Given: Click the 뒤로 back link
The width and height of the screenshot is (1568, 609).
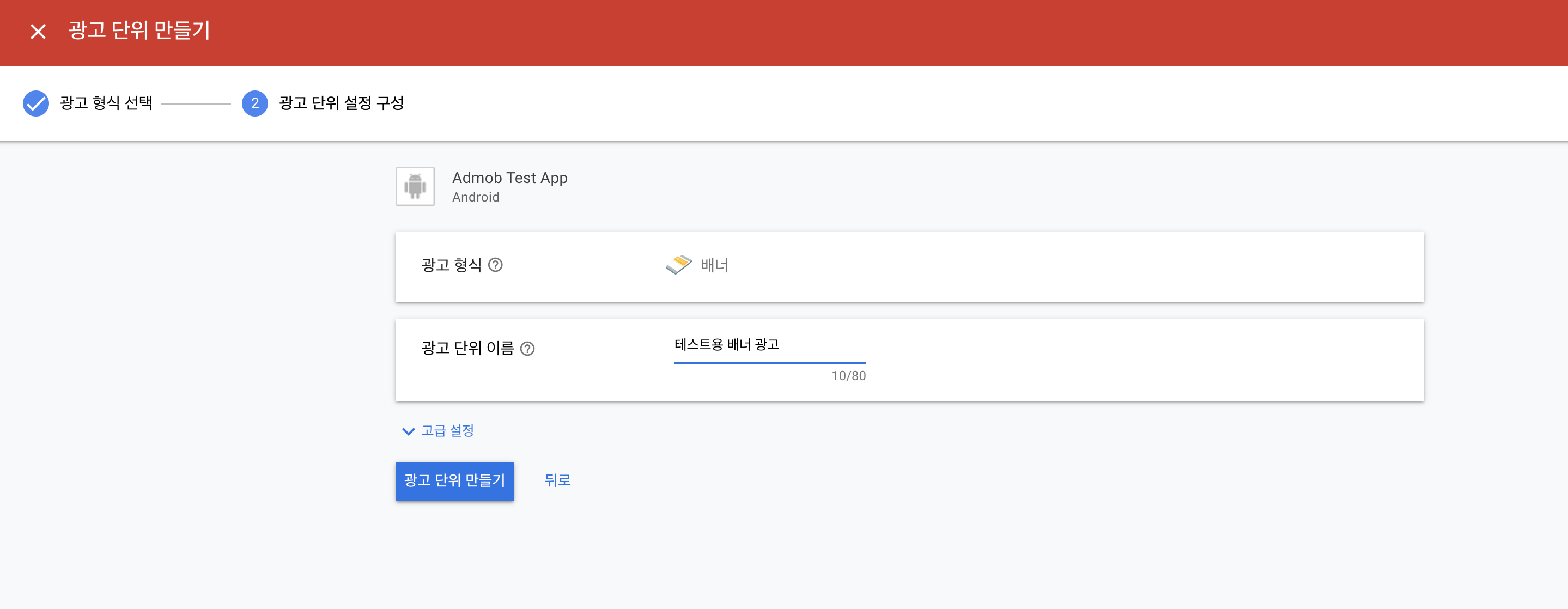Looking at the screenshot, I should point(557,480).
